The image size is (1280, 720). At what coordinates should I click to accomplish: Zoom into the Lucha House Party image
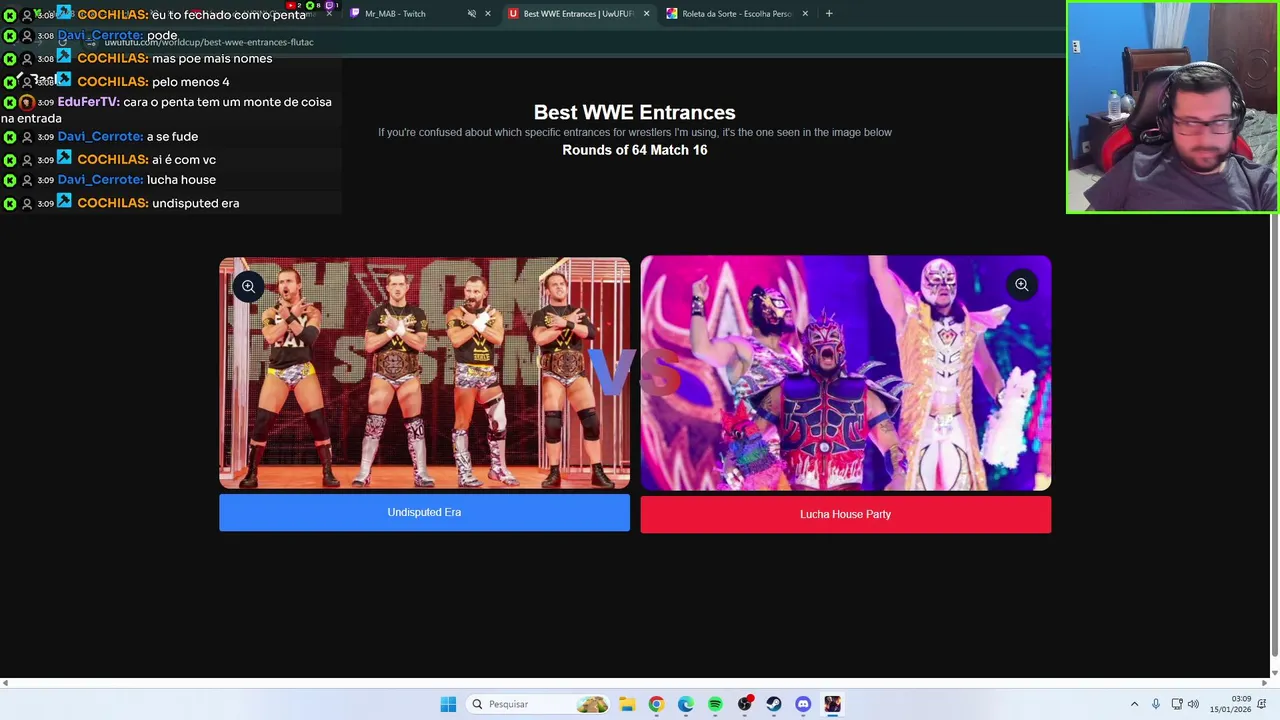pos(1021,285)
